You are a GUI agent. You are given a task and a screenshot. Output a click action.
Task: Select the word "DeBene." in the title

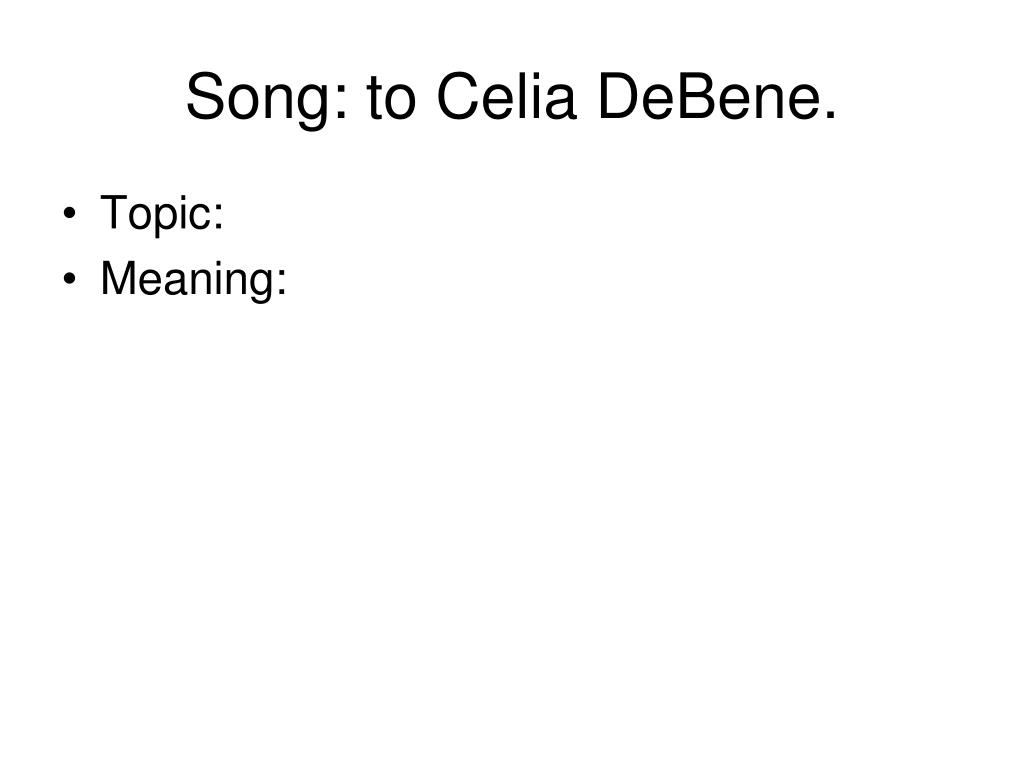tap(718, 96)
